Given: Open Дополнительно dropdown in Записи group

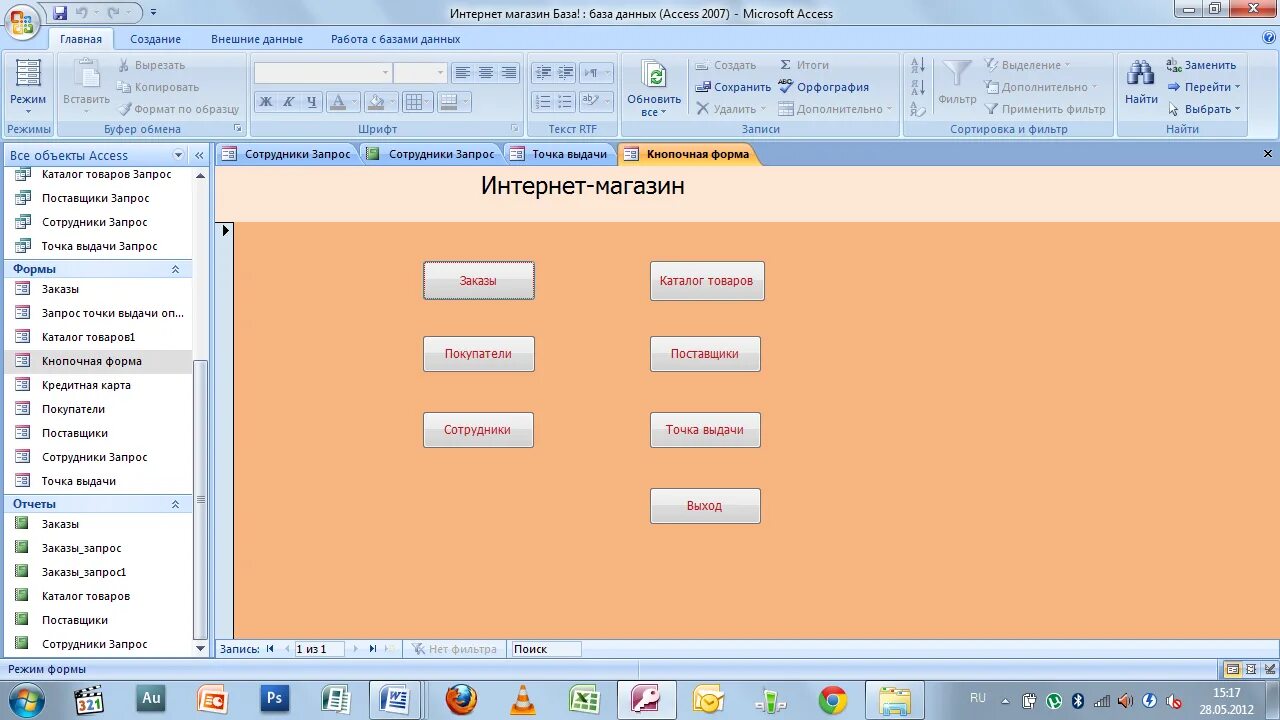Looking at the screenshot, I should pos(836,109).
